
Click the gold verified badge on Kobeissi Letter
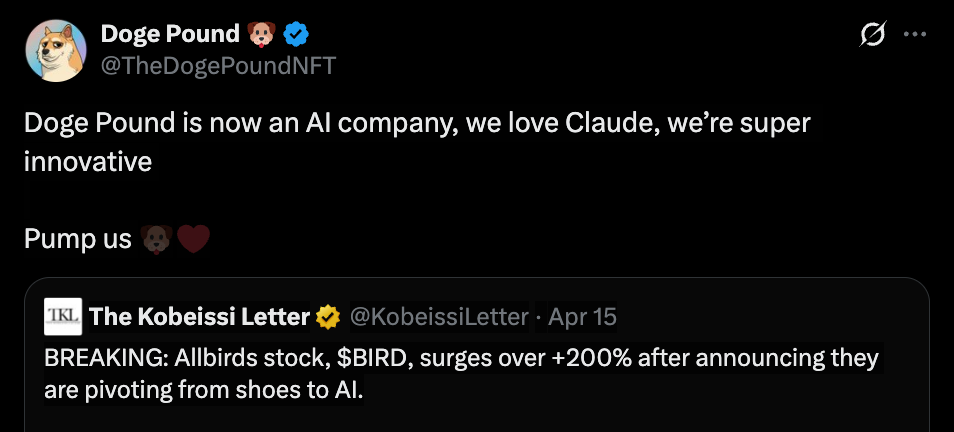pos(327,318)
